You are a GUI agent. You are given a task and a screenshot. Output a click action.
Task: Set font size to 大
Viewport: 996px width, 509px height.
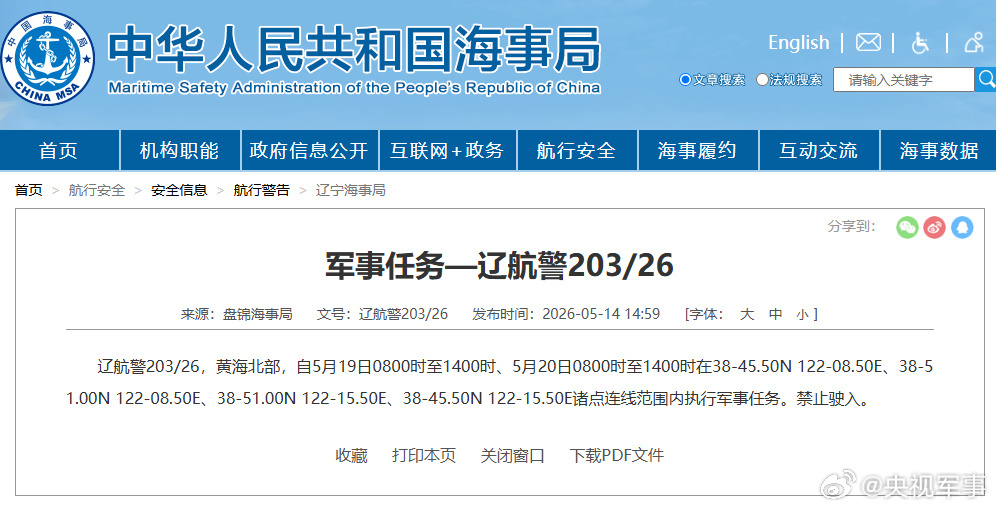coord(747,314)
